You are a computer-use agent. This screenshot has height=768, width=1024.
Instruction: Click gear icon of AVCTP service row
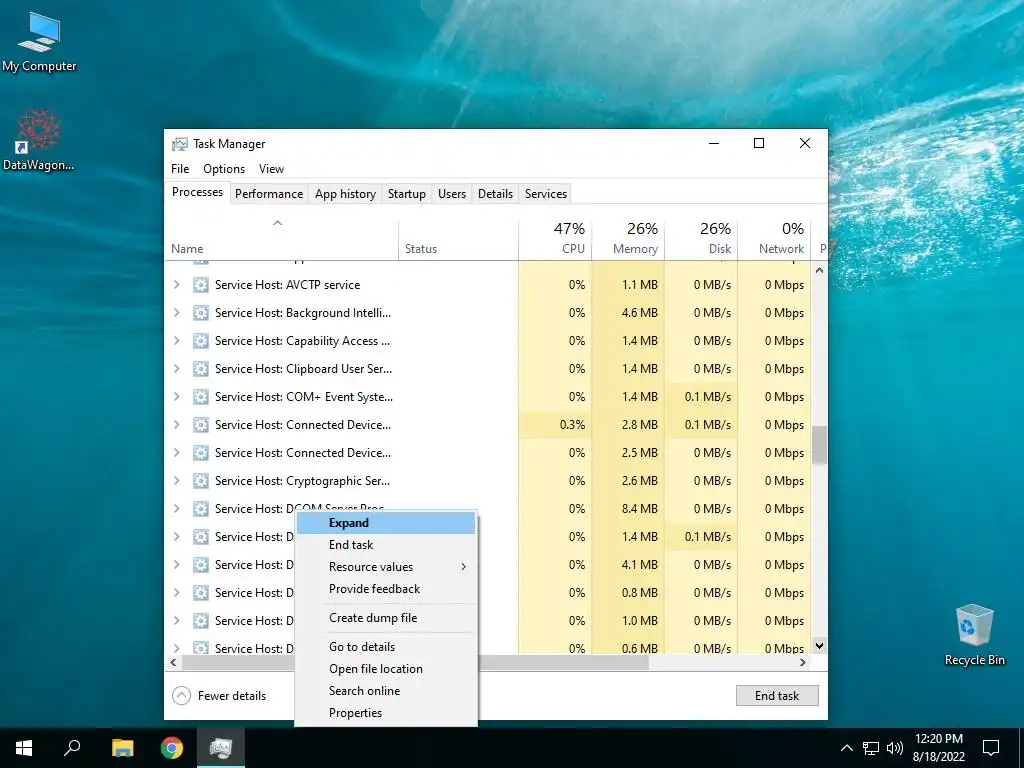(200, 285)
